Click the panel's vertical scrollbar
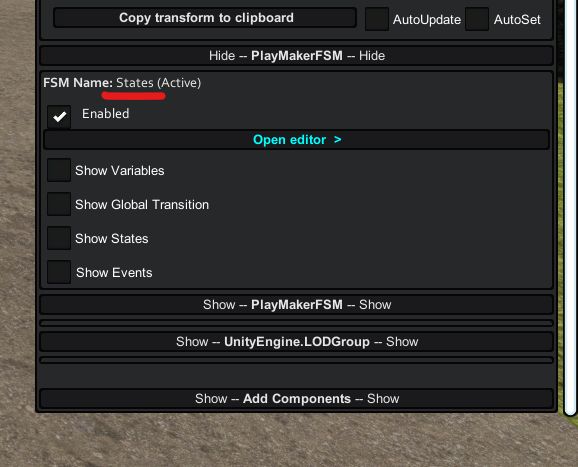The height and width of the screenshot is (467, 578). (x=570, y=206)
